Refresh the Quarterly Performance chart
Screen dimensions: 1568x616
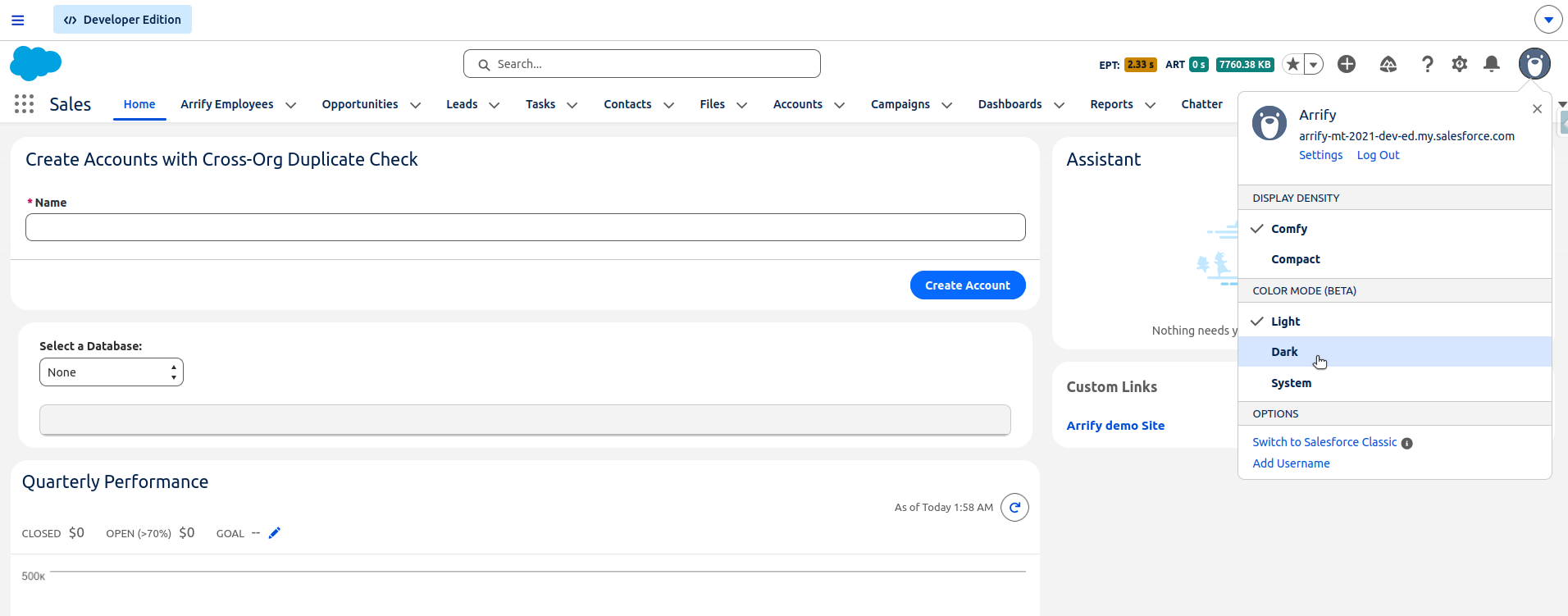click(1014, 508)
